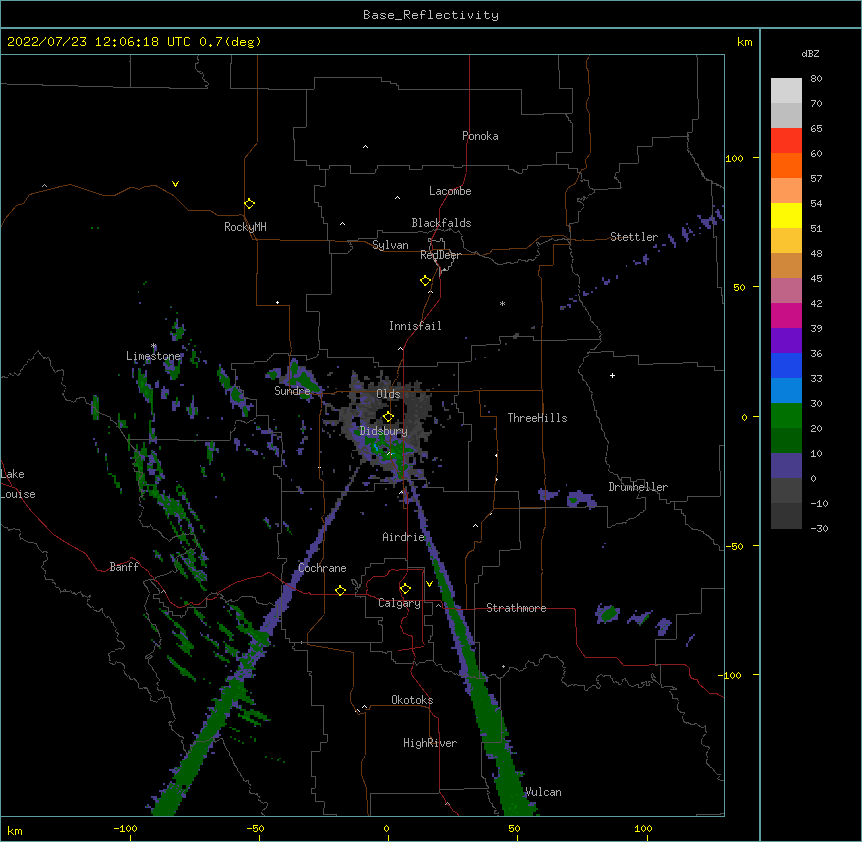
Task: Click the yellow diamond marker below Cochrane
Action: [x=340, y=590]
